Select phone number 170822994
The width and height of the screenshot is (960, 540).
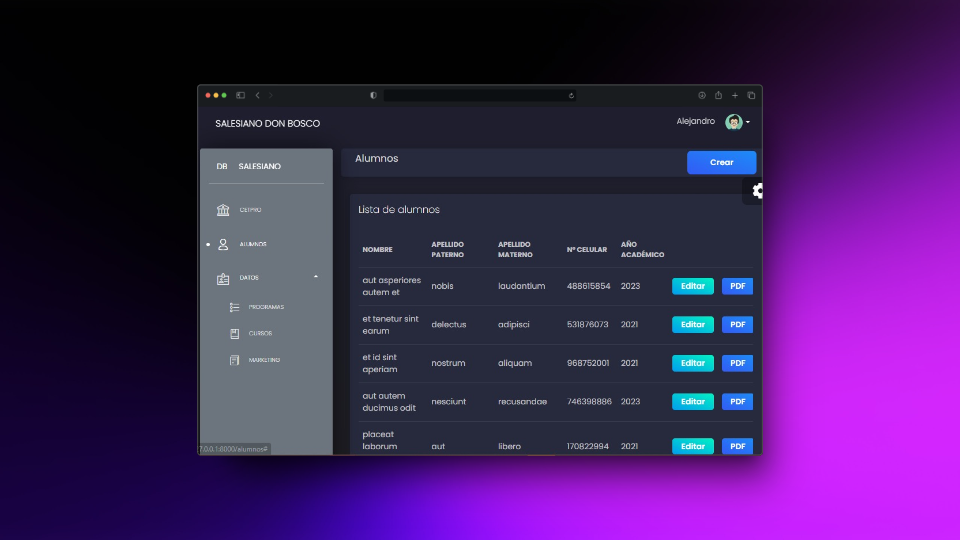coord(587,446)
